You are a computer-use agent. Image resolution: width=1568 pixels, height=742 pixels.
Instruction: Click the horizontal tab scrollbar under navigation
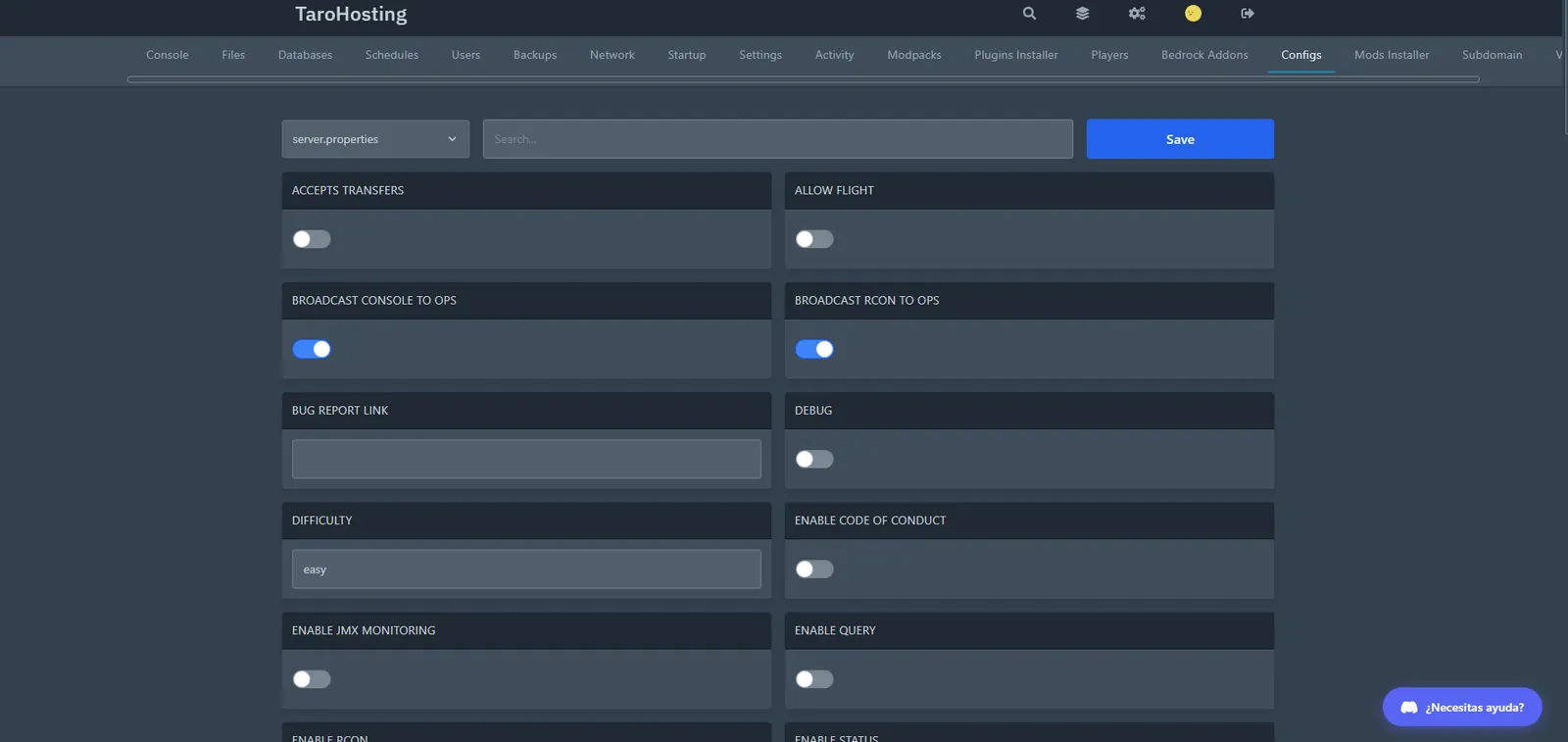point(803,79)
